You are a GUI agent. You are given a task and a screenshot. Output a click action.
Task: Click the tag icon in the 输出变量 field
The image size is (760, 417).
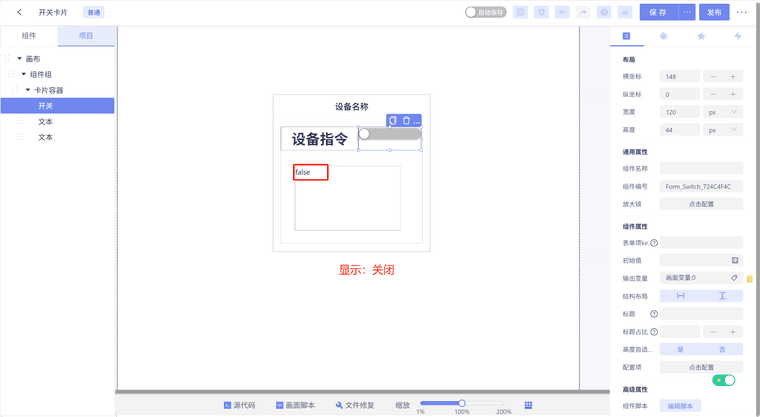coord(734,278)
